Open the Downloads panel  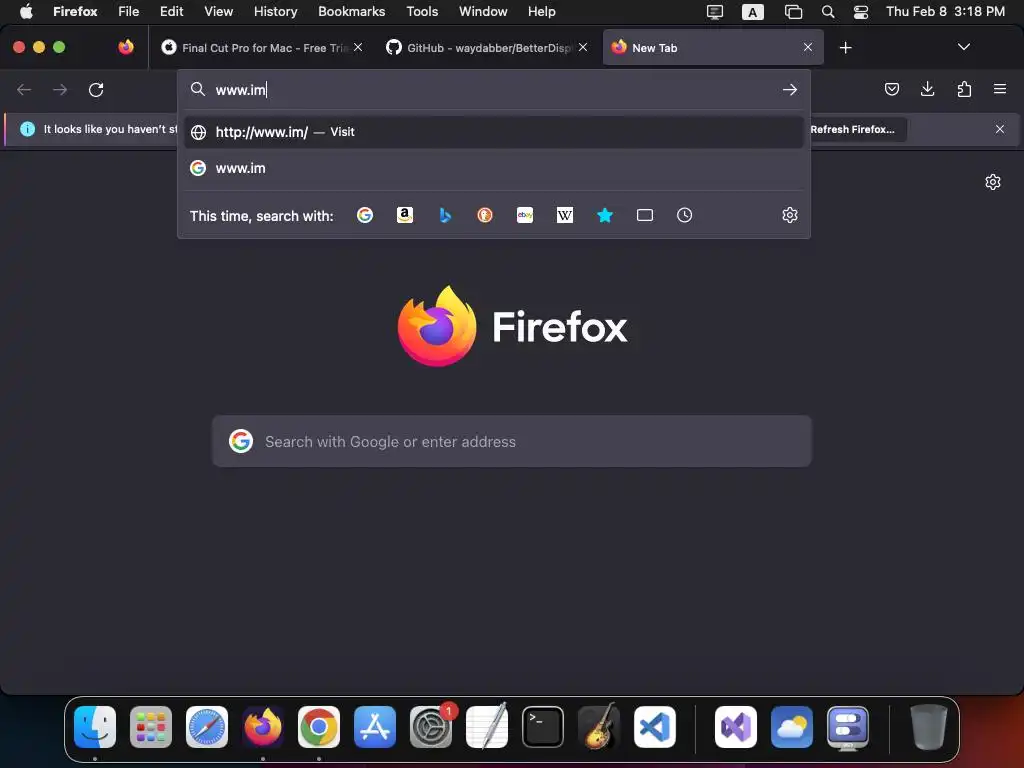[x=927, y=89]
